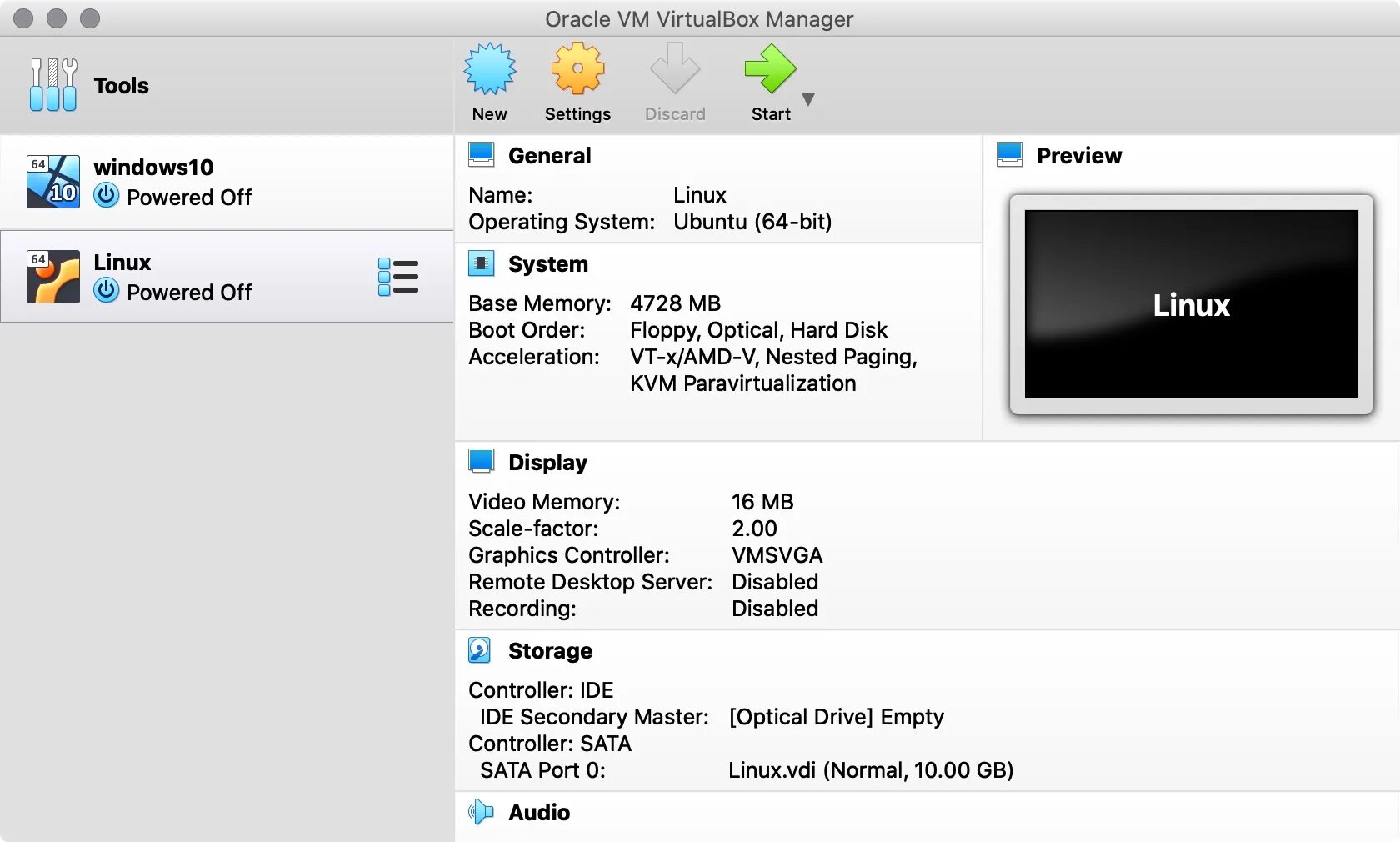Click the Linux Powered Off status icon

[106, 291]
